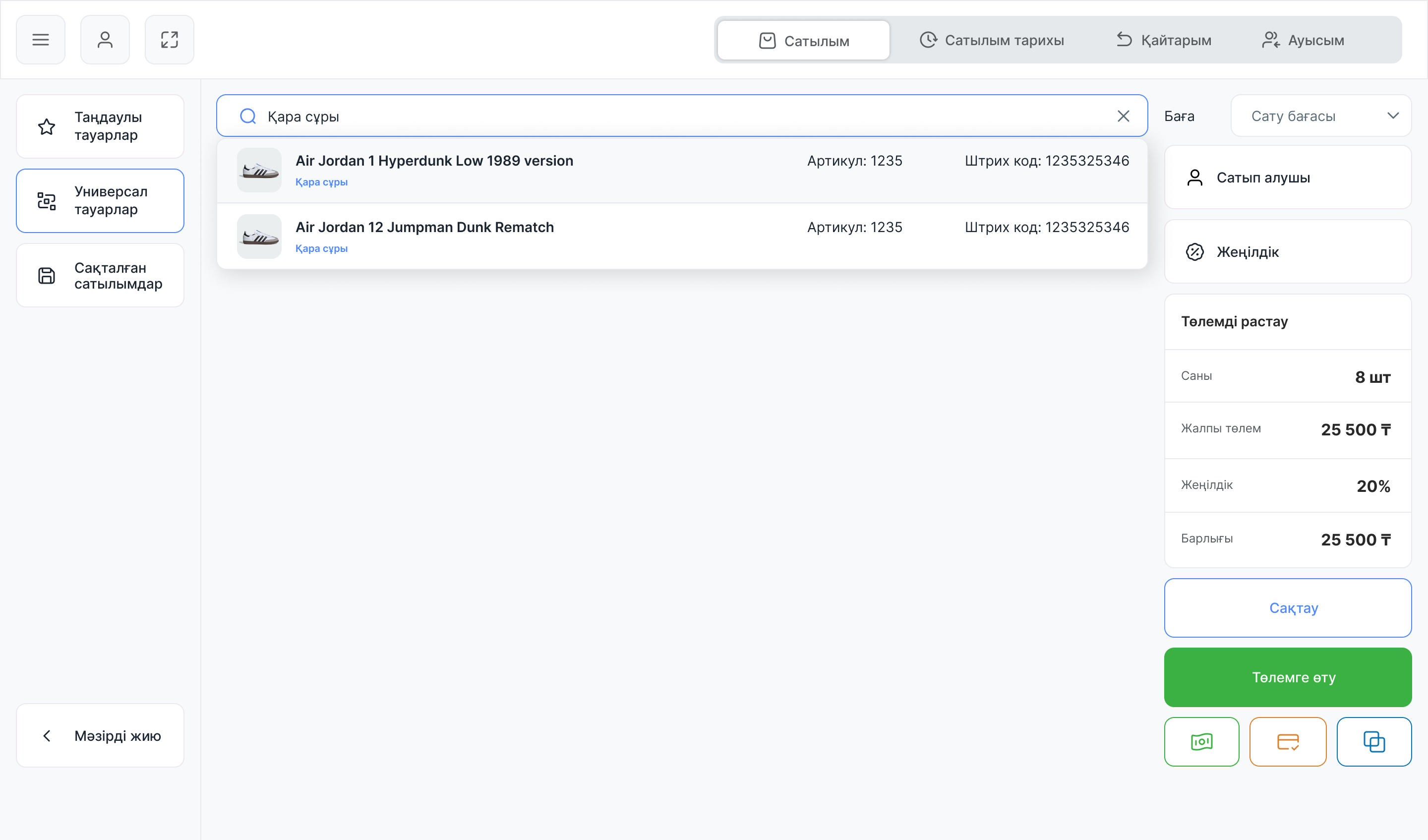Click Қара сұры tag under Air Jordan 1

point(321,182)
